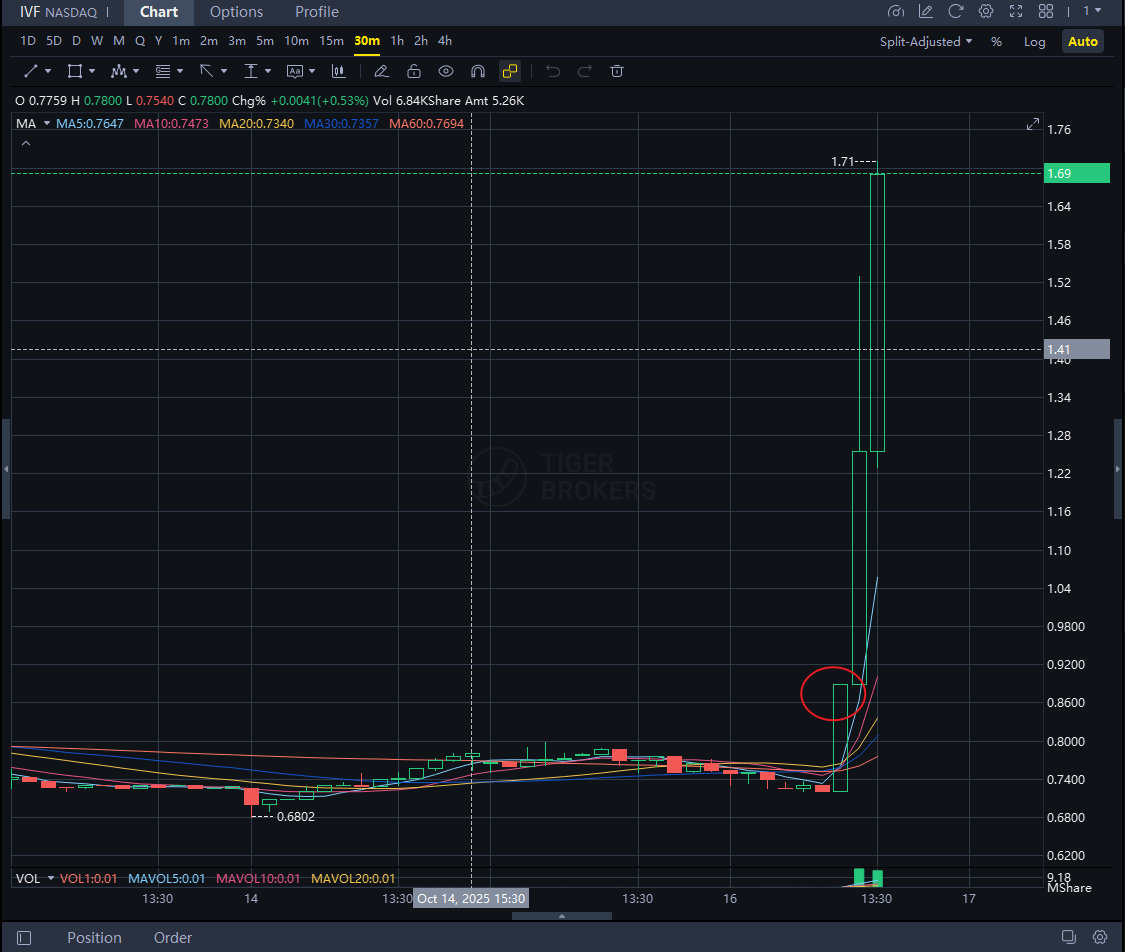Select the 5D timeframe
The width and height of the screenshot is (1125, 952).
click(x=54, y=41)
